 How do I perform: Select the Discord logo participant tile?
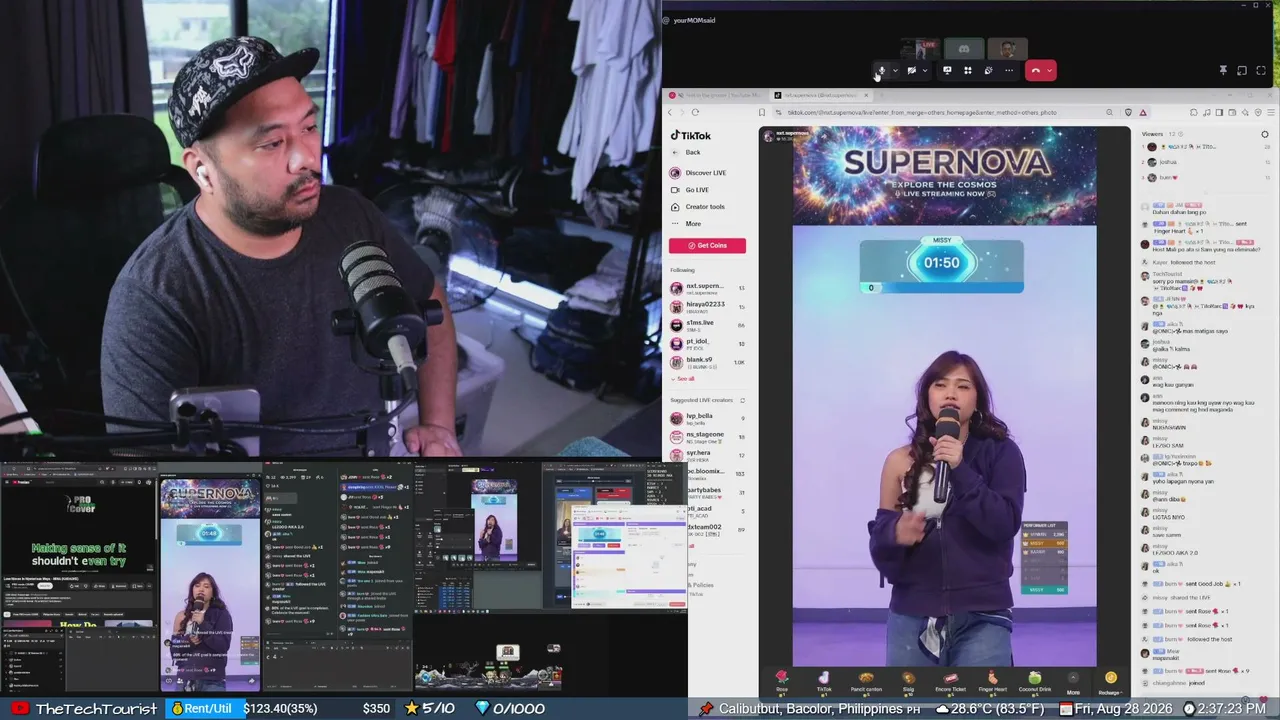tap(964, 49)
